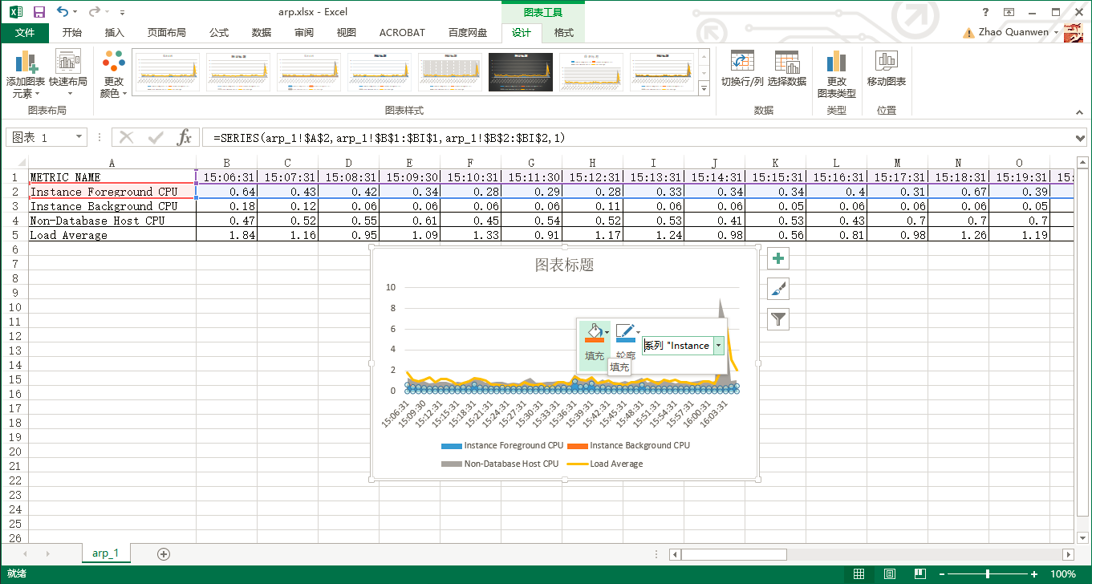Select the first chart style thumbnail
The width and height of the screenshot is (1093, 584).
(x=167, y=72)
